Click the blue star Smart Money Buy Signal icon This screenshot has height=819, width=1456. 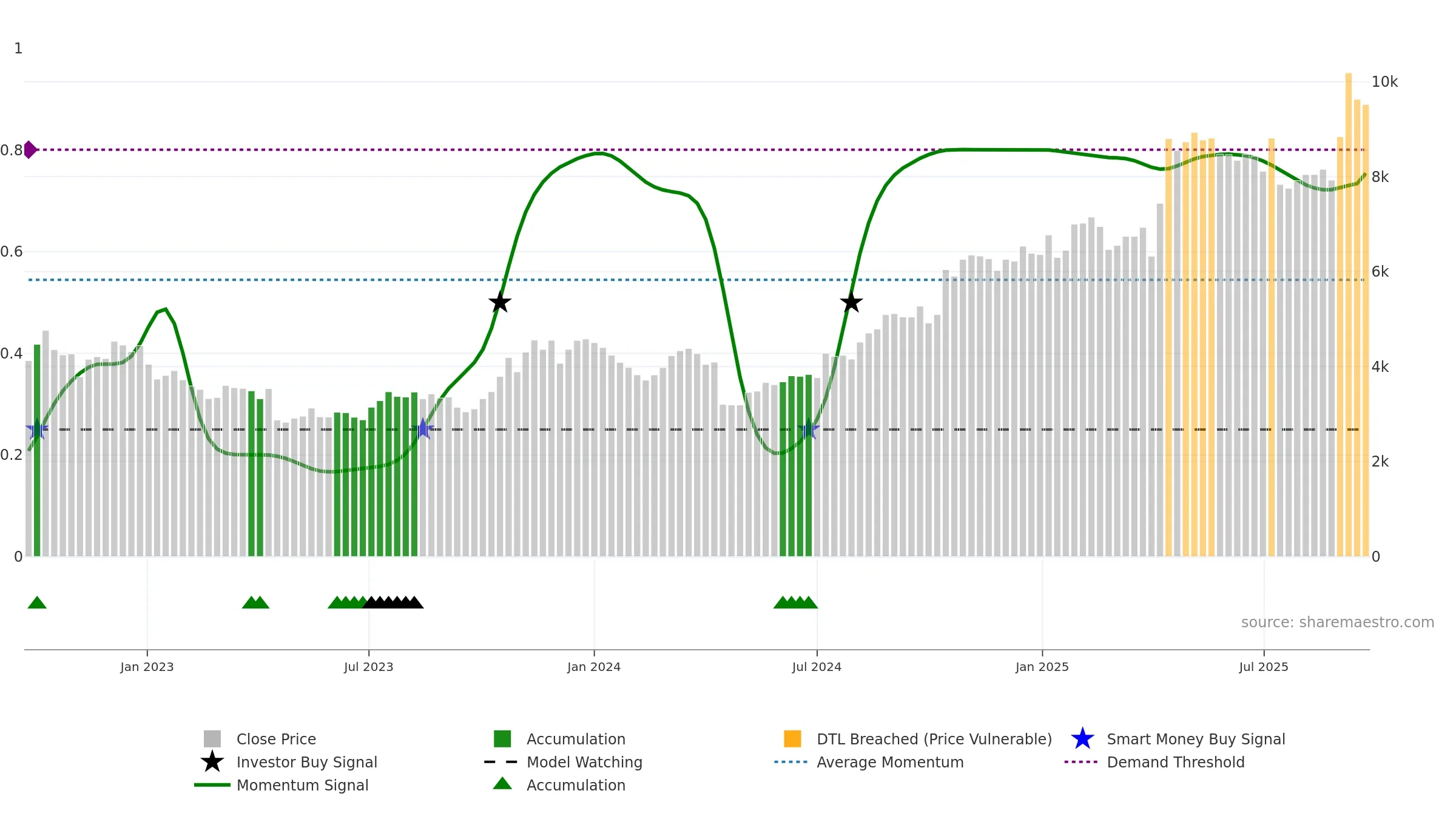(1082, 739)
